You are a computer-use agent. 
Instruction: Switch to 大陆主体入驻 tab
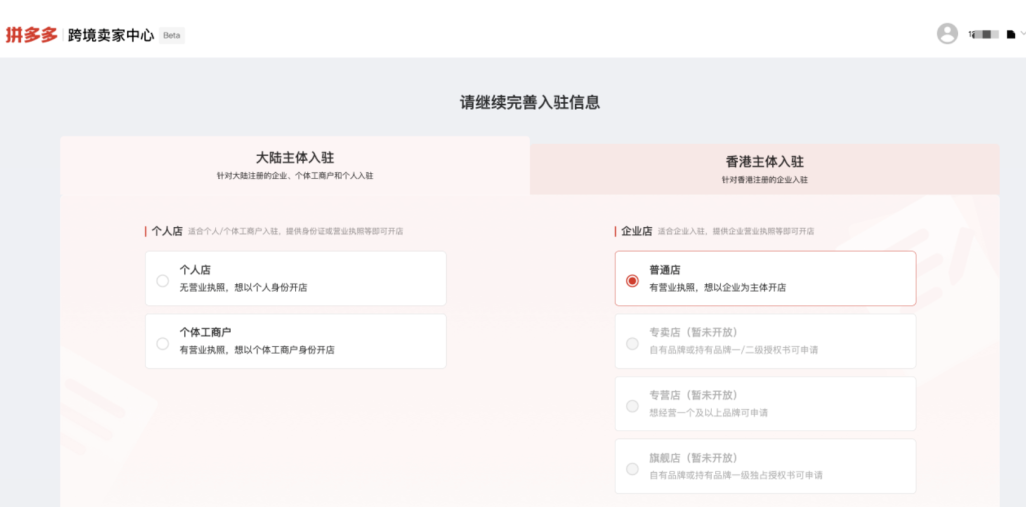(x=294, y=166)
